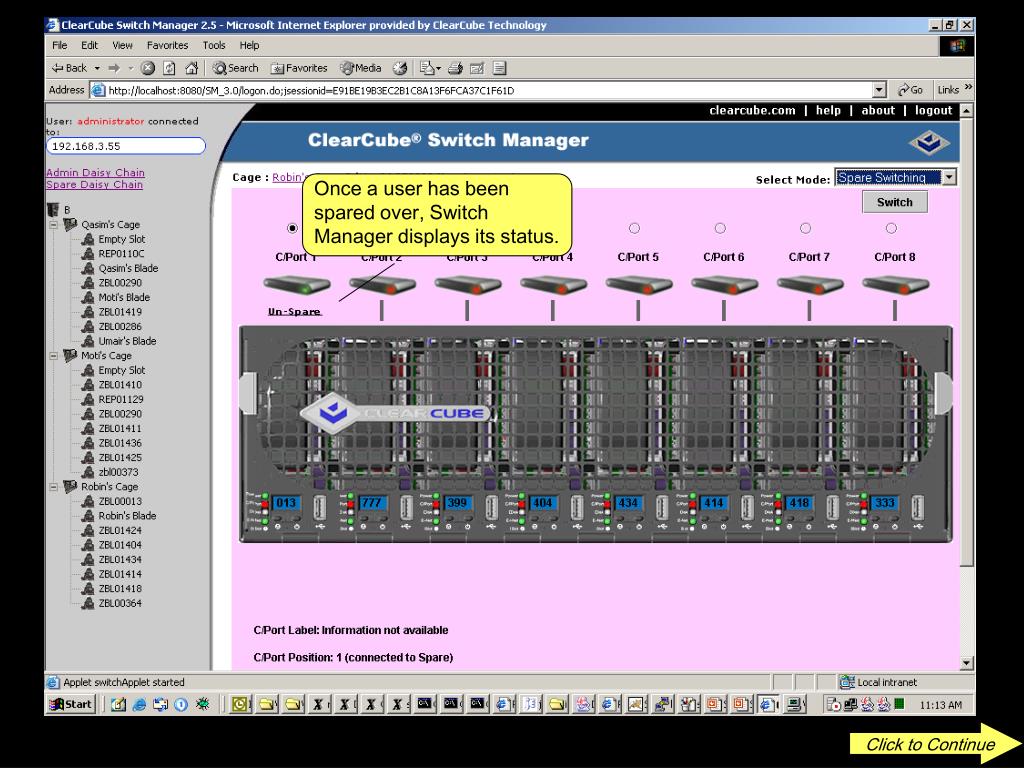1024x768 pixels.
Task: Click the Go button beside address
Action: tap(910, 90)
